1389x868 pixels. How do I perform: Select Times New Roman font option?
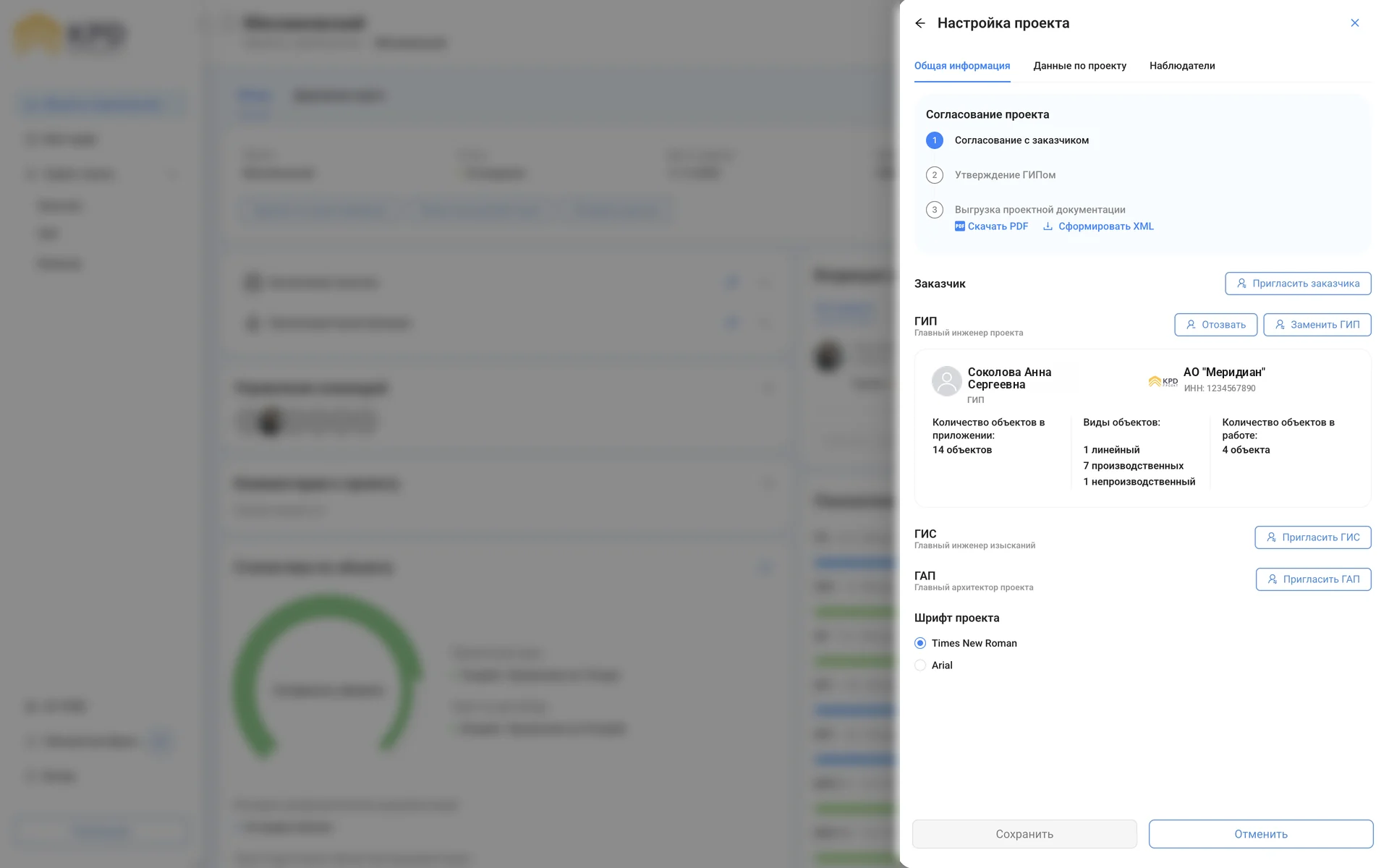coord(966,643)
